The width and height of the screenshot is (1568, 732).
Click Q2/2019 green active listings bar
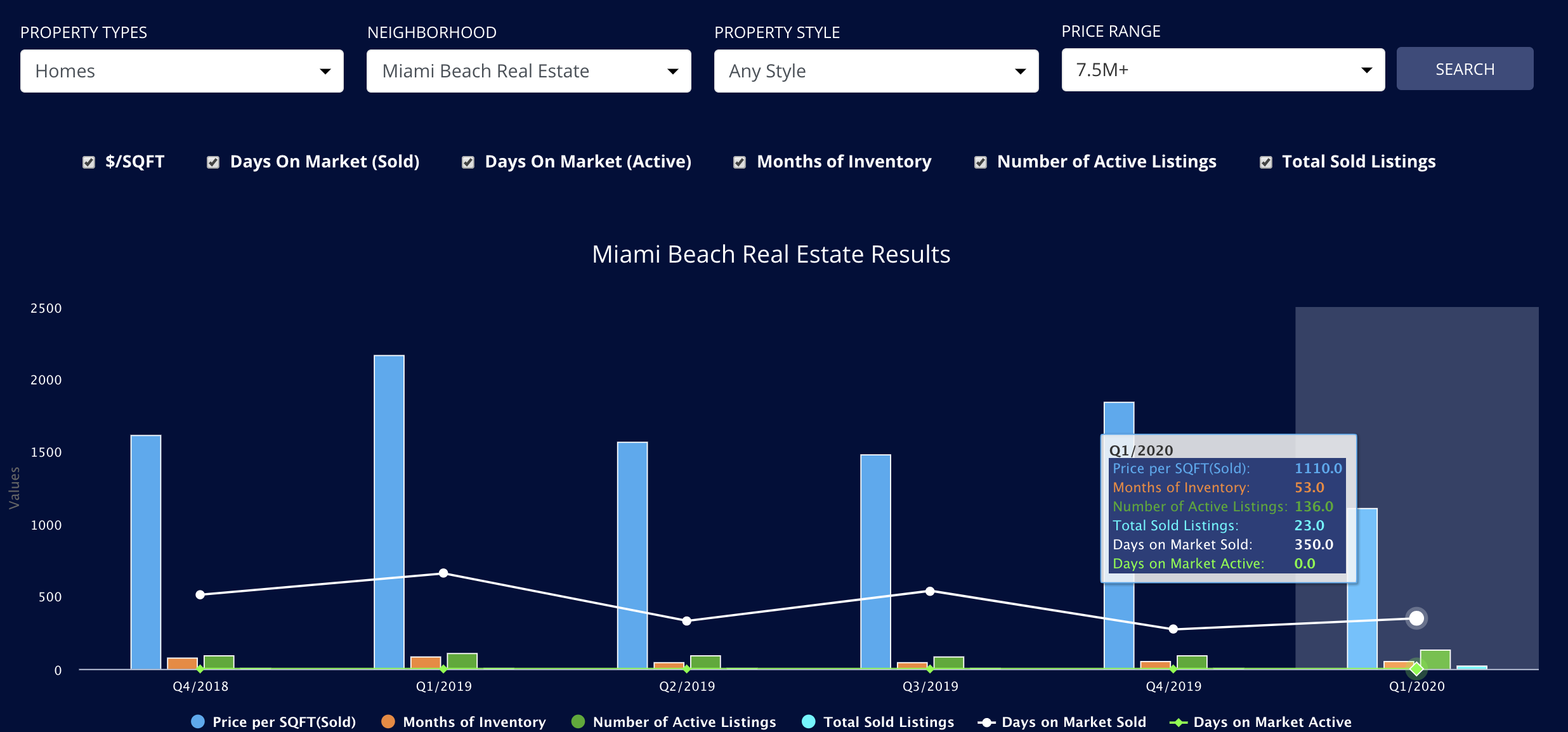pos(705,662)
